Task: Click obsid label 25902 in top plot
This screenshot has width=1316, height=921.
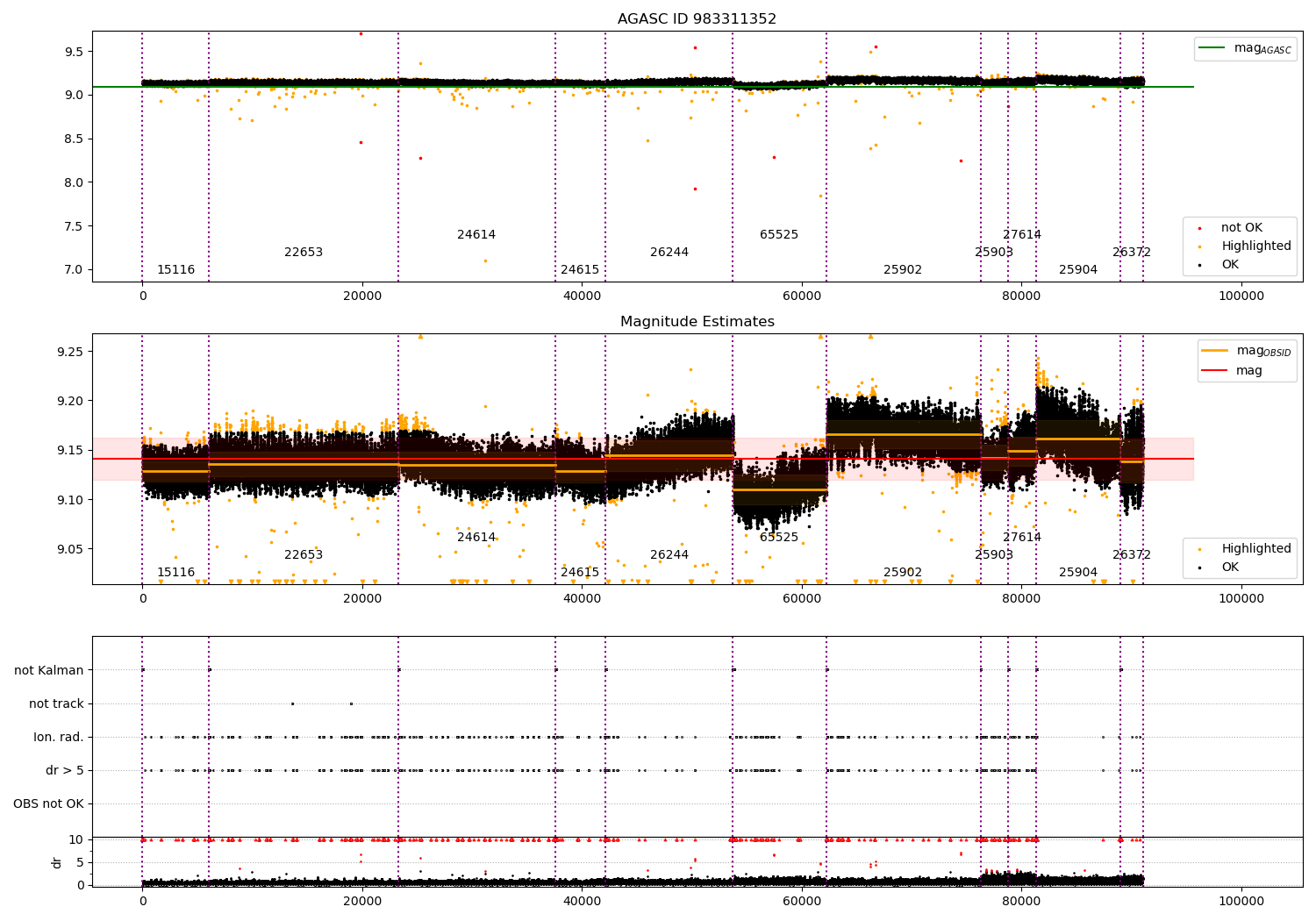Action: coord(903,270)
